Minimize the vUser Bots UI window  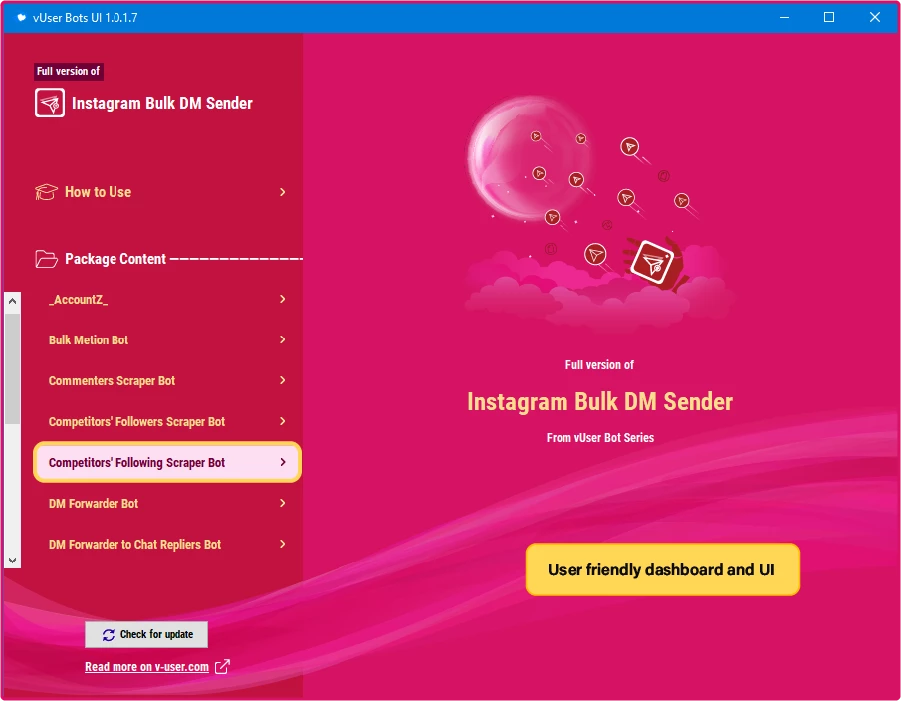click(784, 17)
